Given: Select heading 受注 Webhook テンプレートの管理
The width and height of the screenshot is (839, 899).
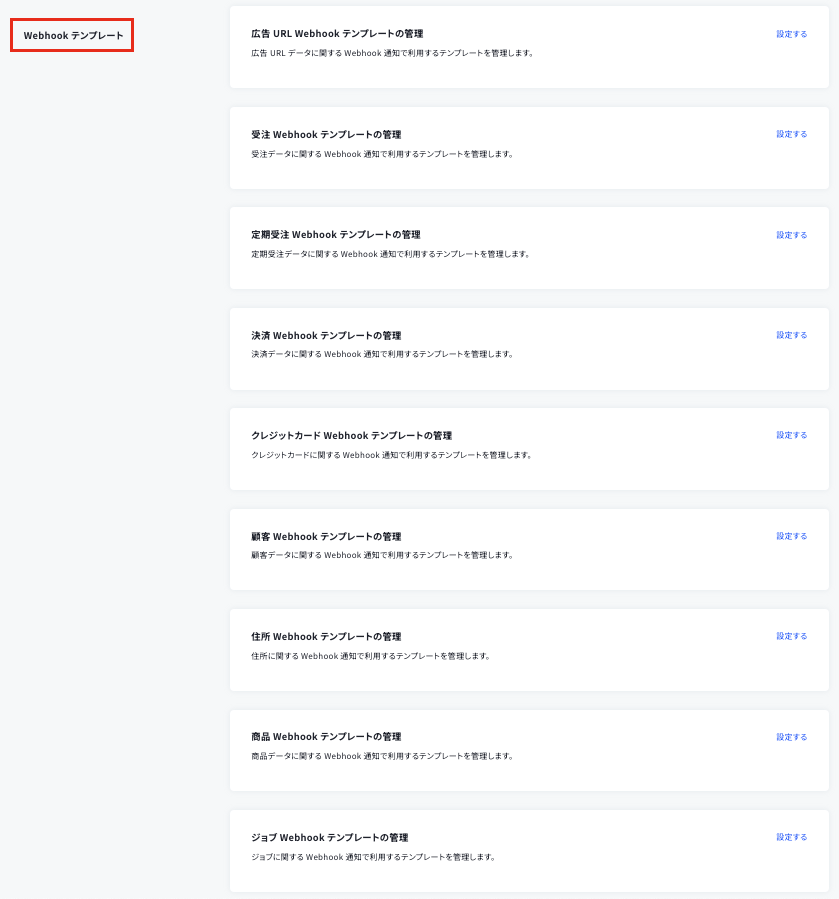Looking at the screenshot, I should pos(326,135).
